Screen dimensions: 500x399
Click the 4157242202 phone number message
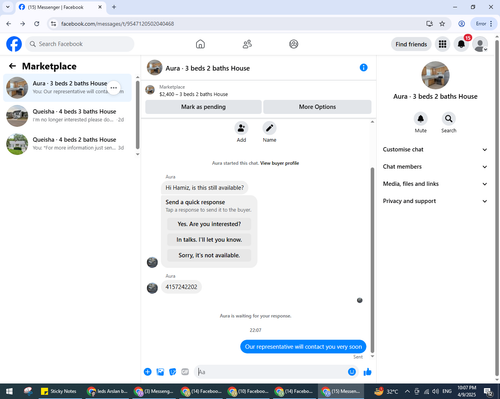pyautogui.click(x=181, y=287)
